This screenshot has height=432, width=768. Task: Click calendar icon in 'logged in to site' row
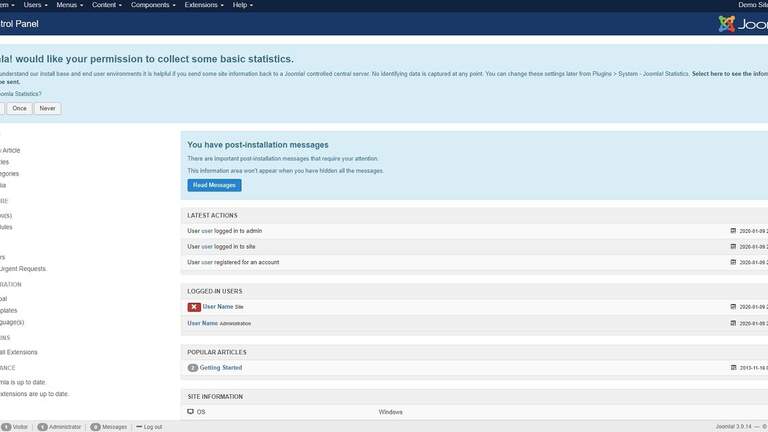coord(733,246)
